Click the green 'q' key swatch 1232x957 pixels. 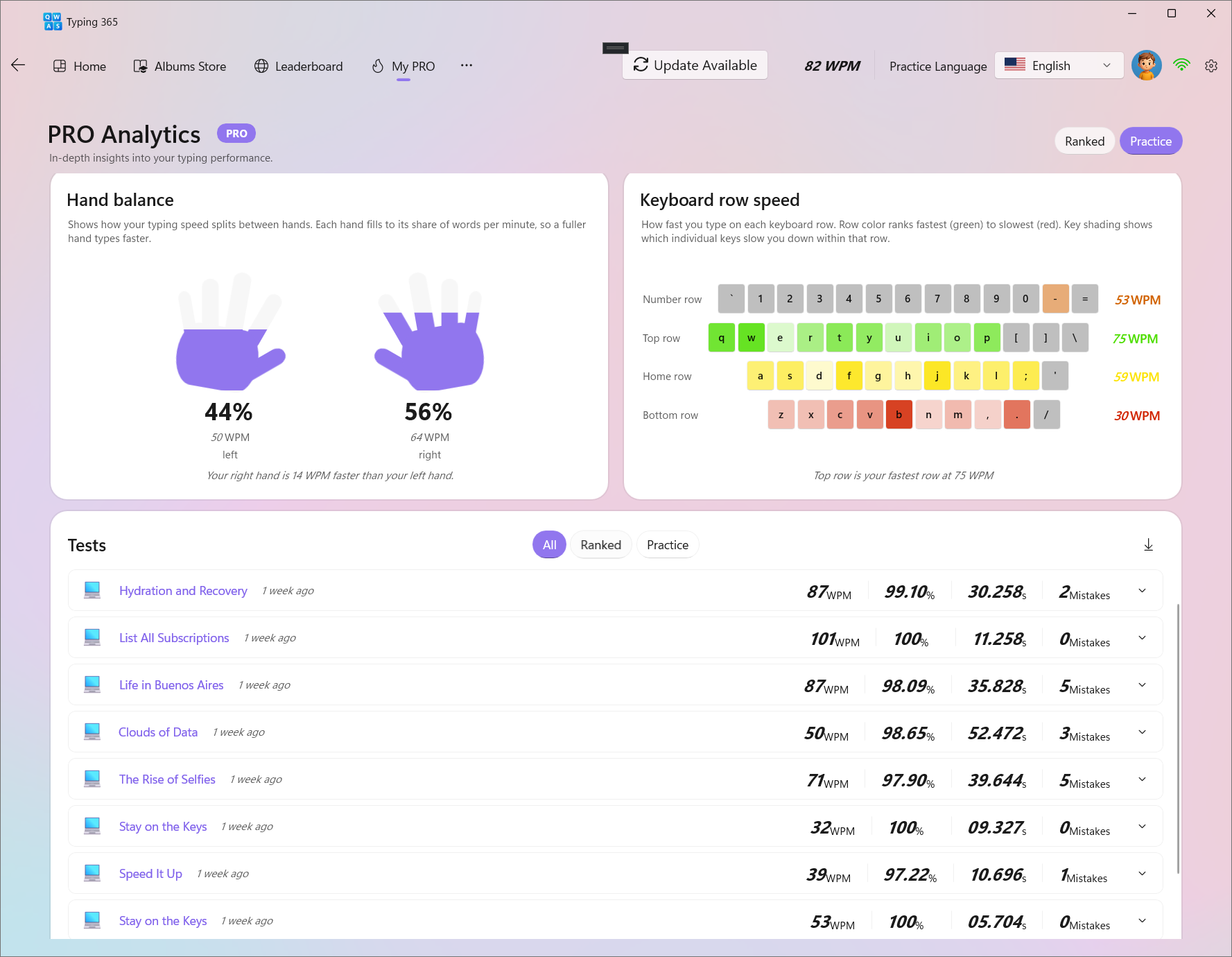pyautogui.click(x=722, y=338)
